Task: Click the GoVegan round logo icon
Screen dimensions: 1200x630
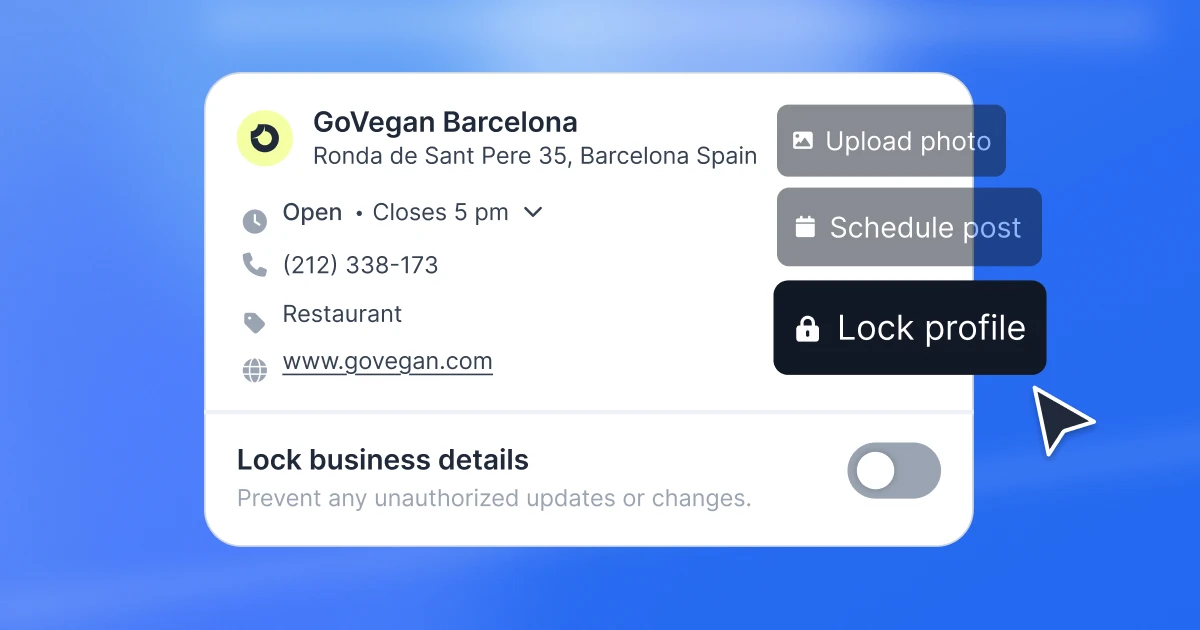Action: pos(264,138)
